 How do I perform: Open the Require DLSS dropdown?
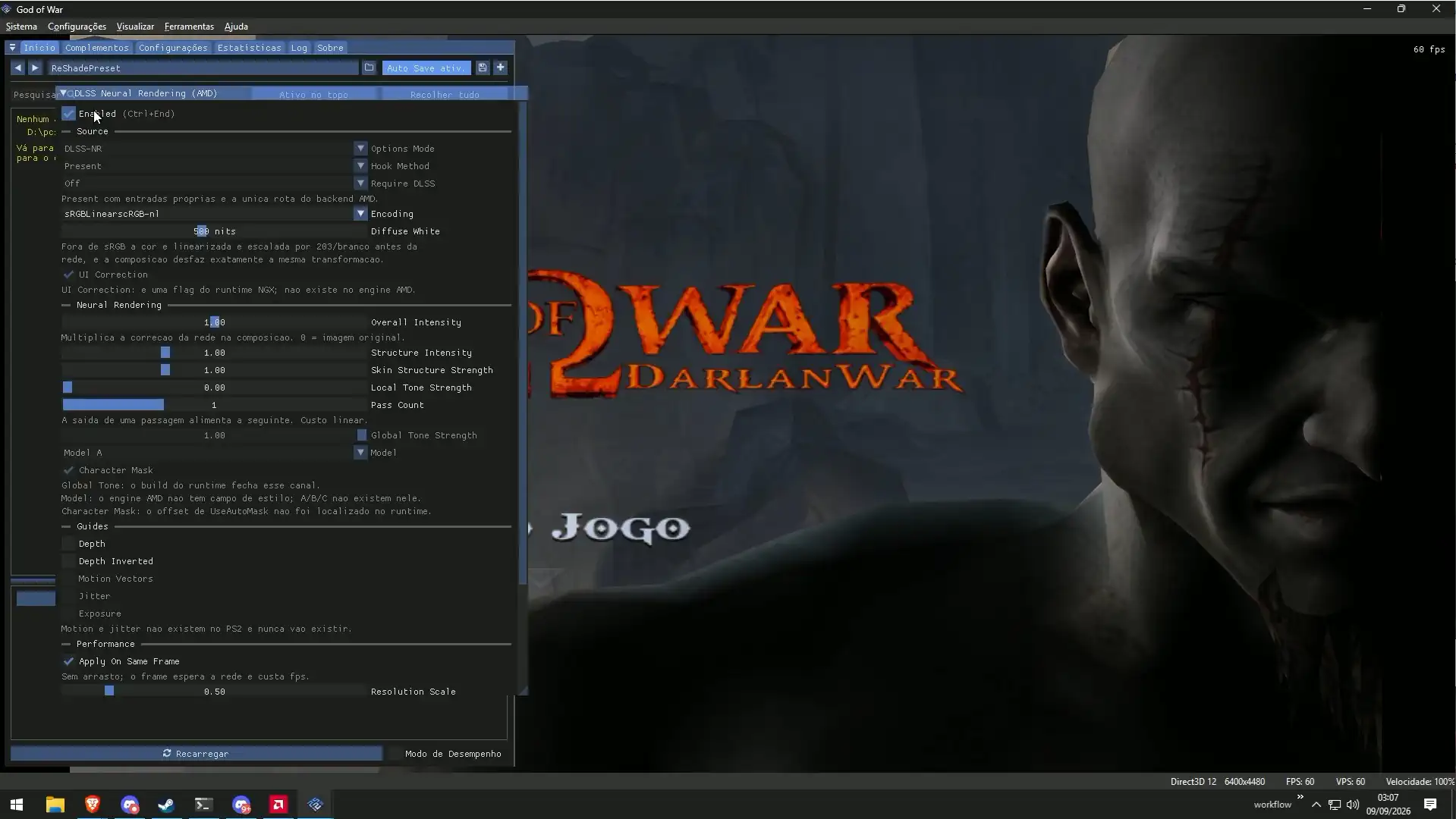click(x=214, y=184)
